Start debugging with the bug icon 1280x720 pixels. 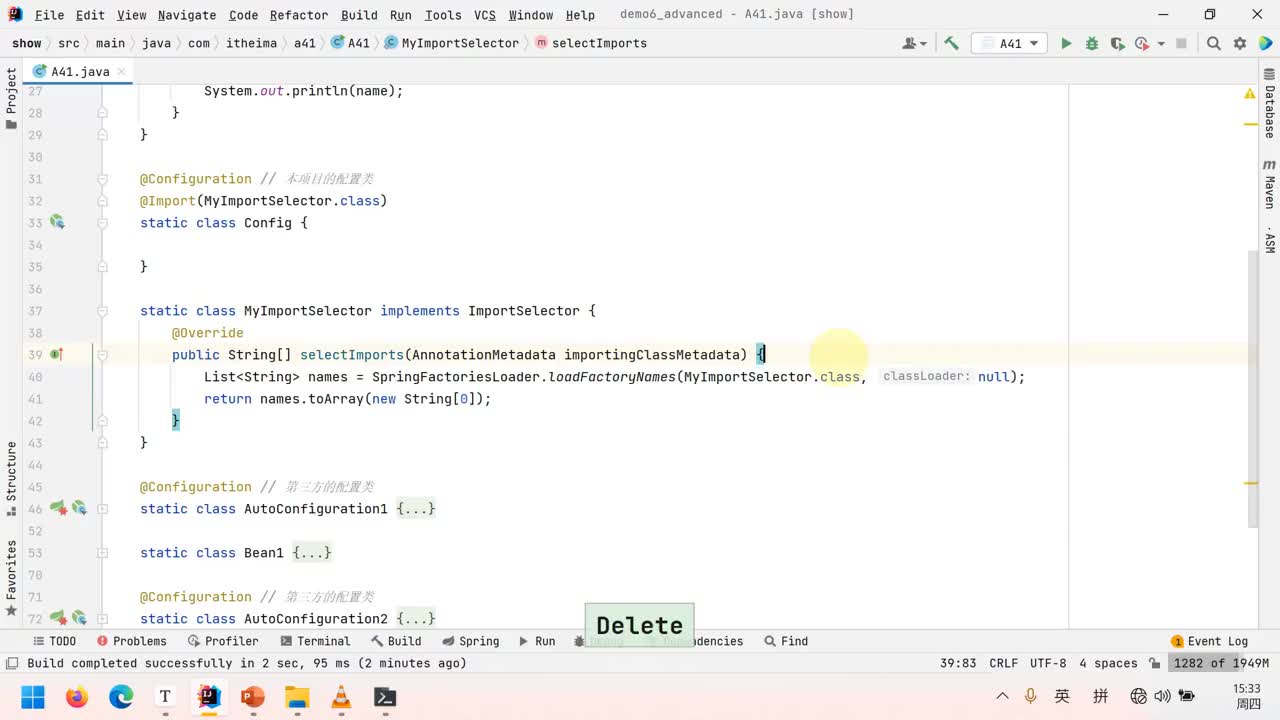[1092, 43]
